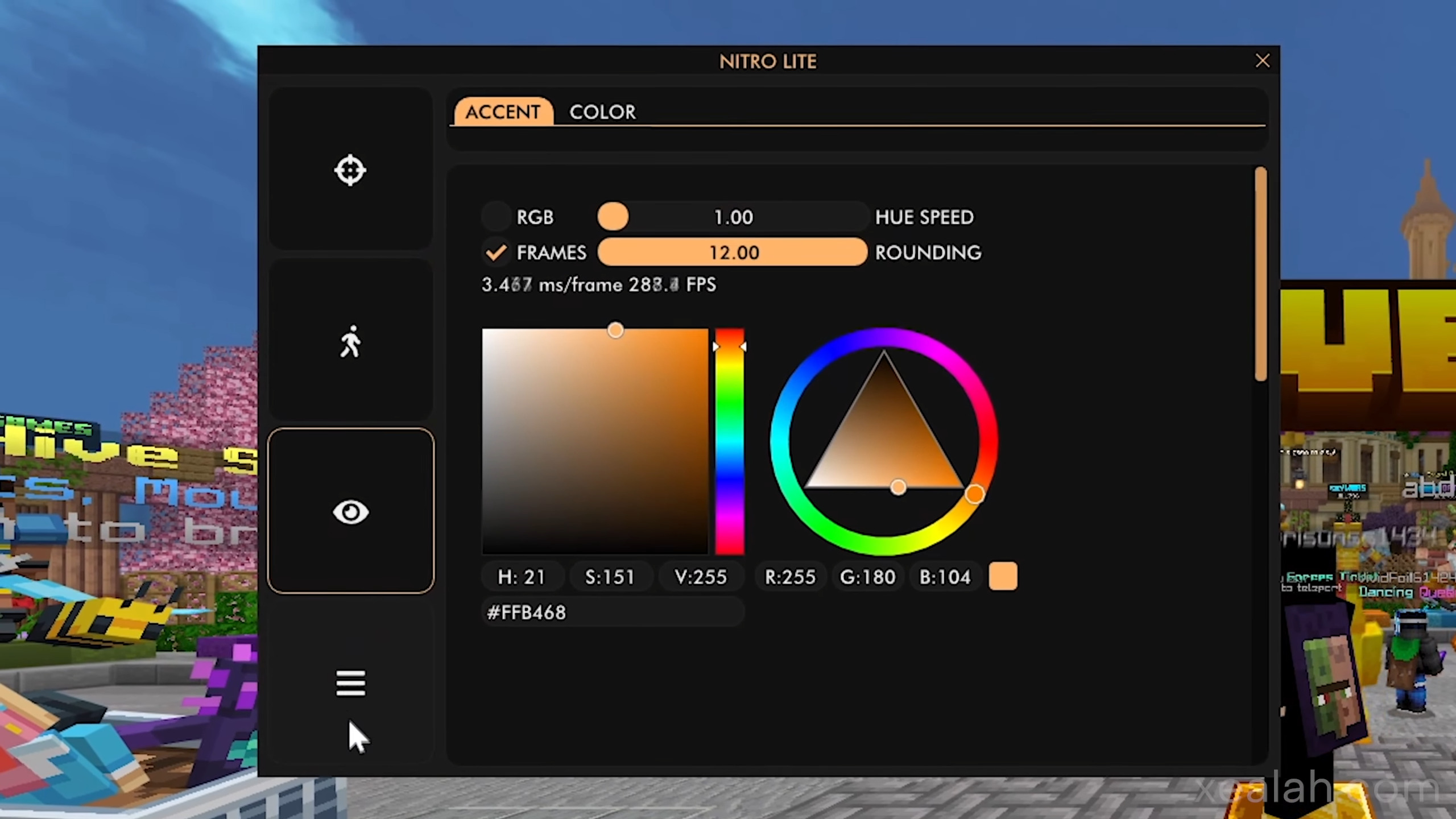Select the eye visuals category
This screenshot has width=1456, height=819.
(x=350, y=512)
